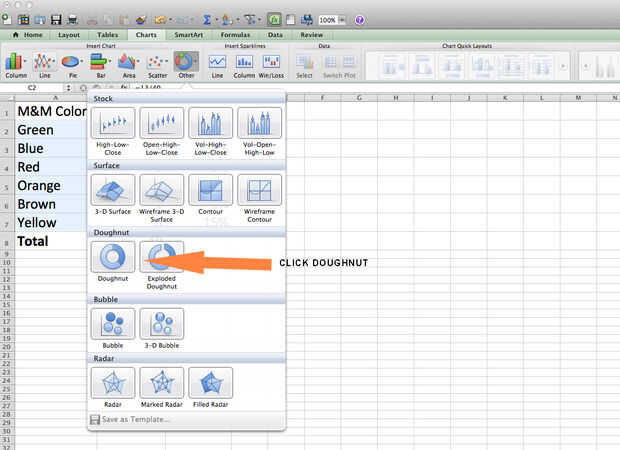Click the Format Painter brush icon
620x450 pixels.
pos(140,19)
